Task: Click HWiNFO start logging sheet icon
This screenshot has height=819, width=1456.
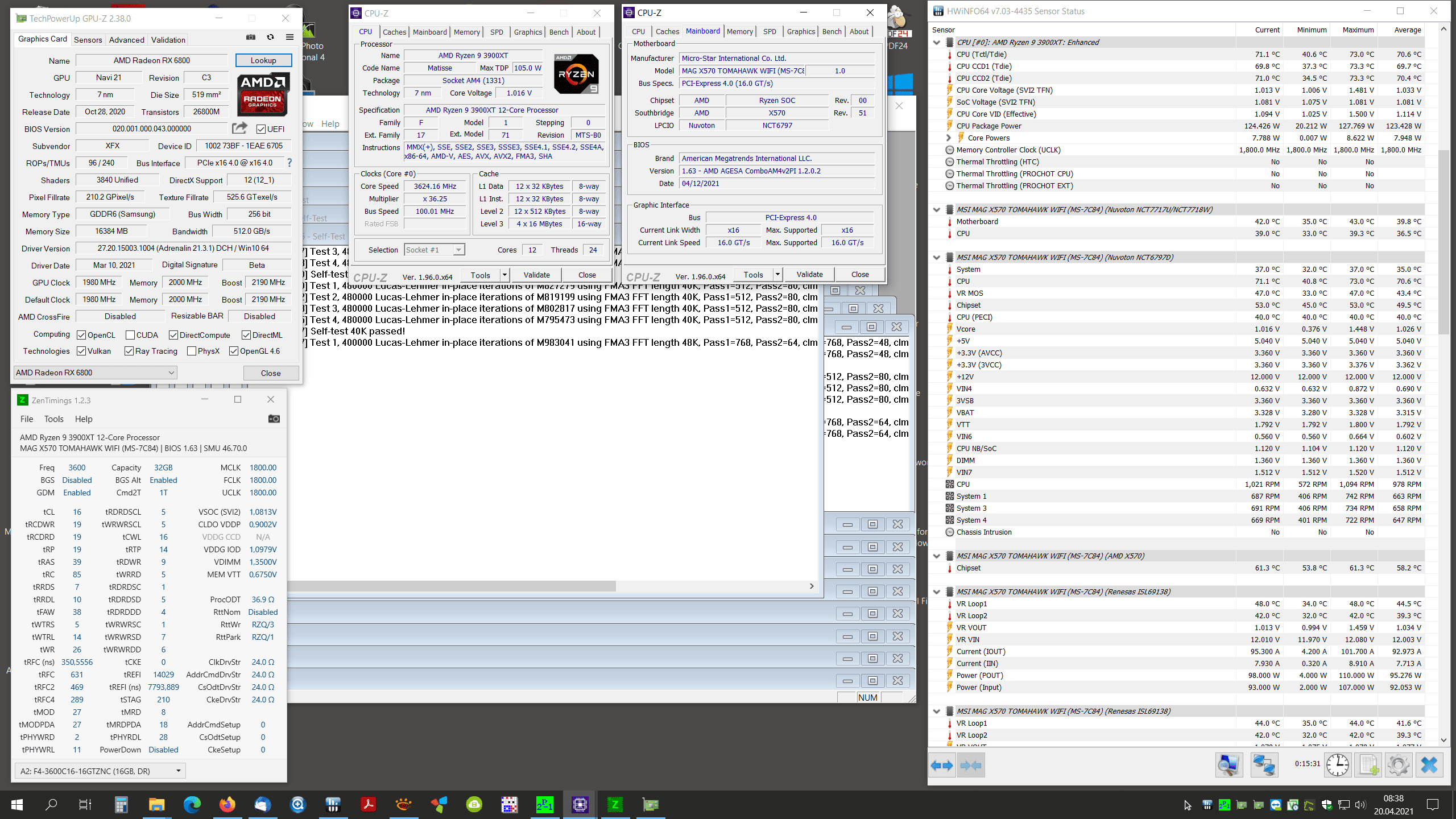Action: 1368,766
